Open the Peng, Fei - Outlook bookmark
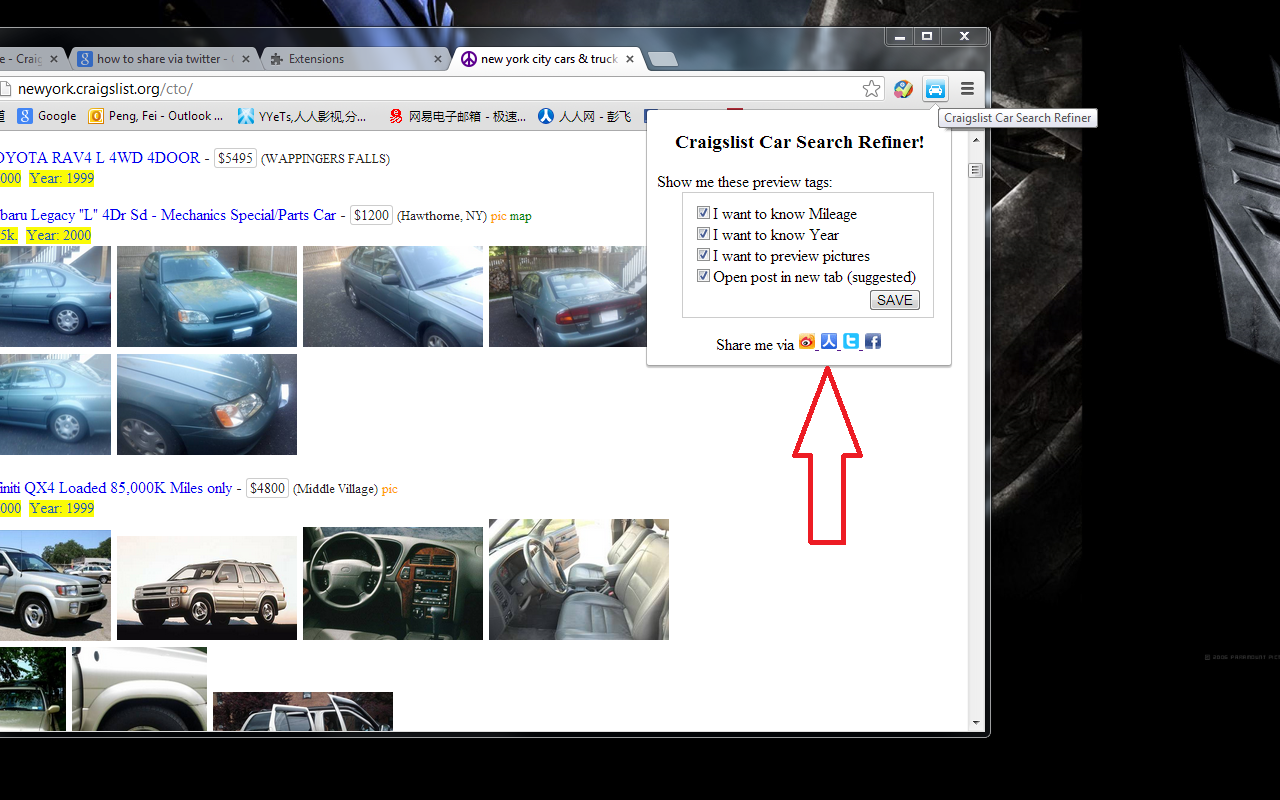The image size is (1280, 800). (x=157, y=116)
